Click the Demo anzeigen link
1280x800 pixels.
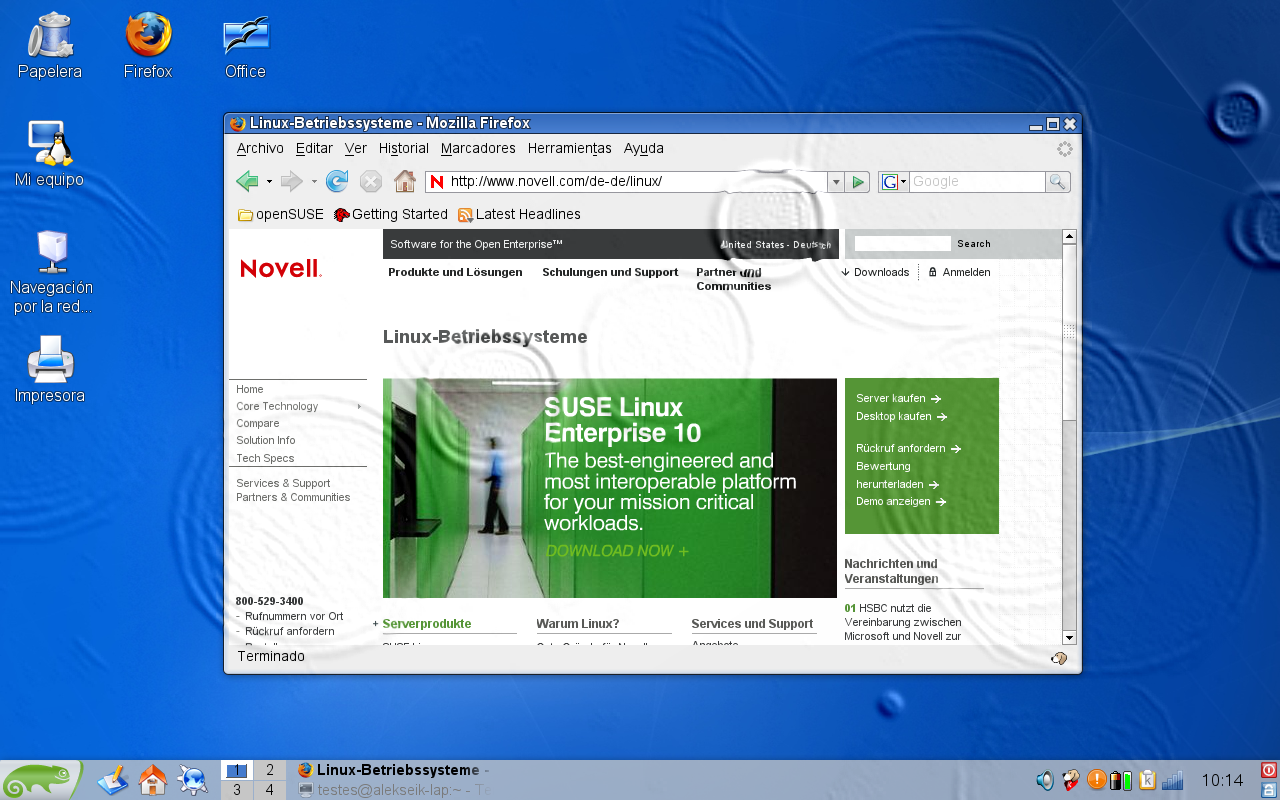point(900,502)
